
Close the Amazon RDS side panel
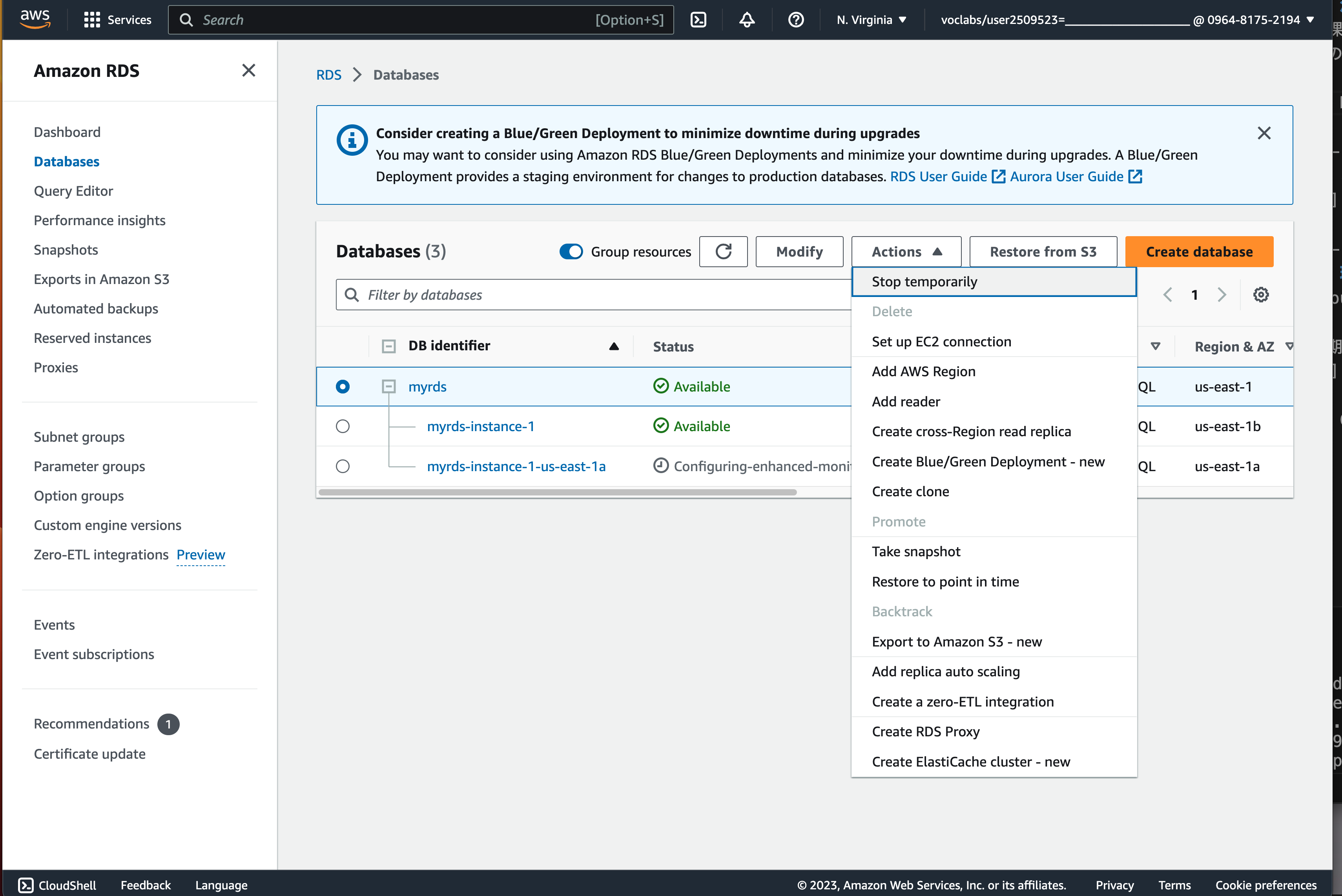249,70
